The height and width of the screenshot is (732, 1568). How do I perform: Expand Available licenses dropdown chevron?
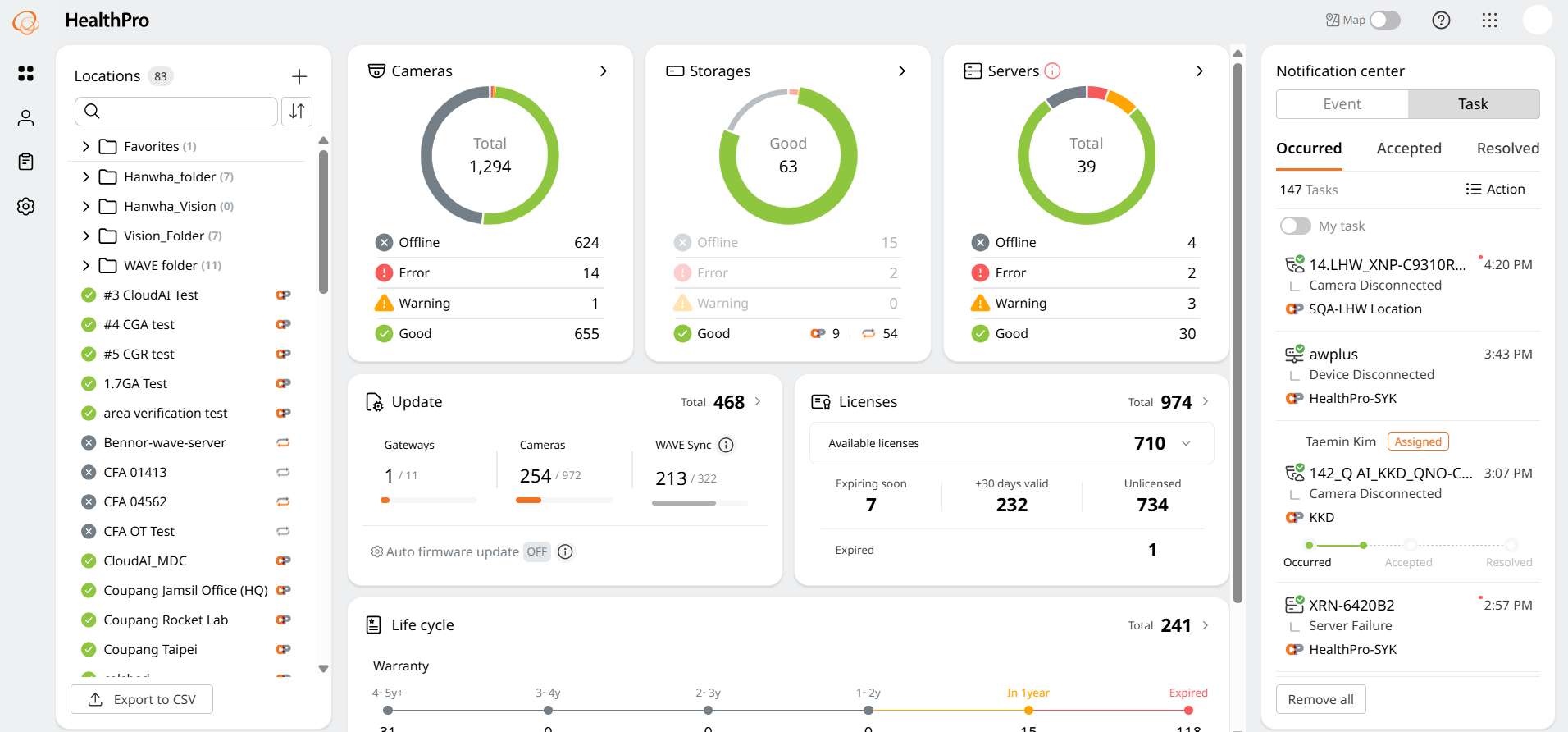point(1186,443)
